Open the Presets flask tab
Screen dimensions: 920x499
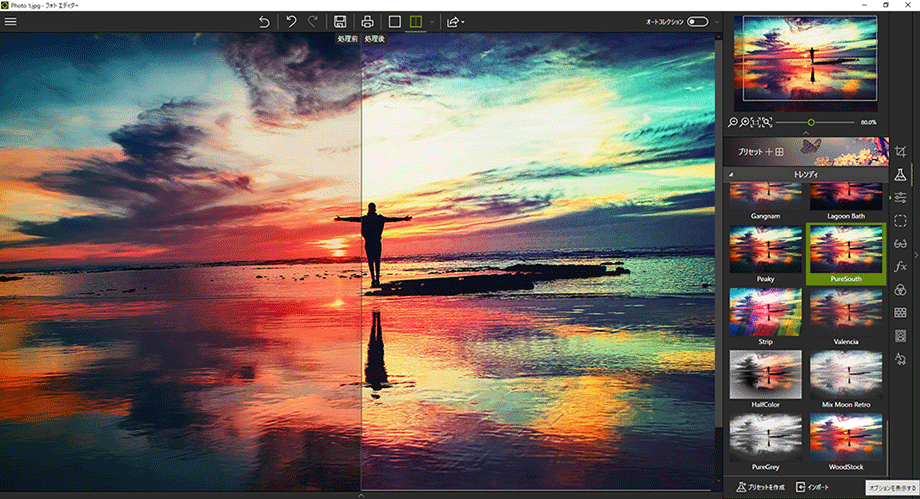[900, 174]
